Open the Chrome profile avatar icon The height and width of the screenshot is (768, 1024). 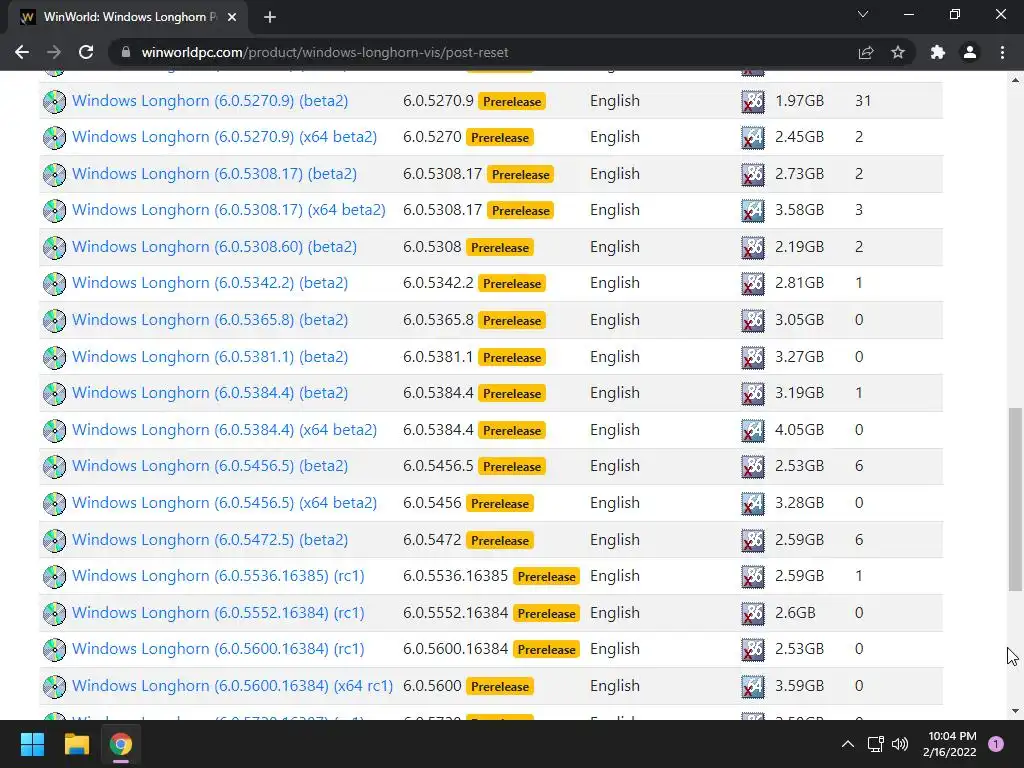(x=970, y=52)
